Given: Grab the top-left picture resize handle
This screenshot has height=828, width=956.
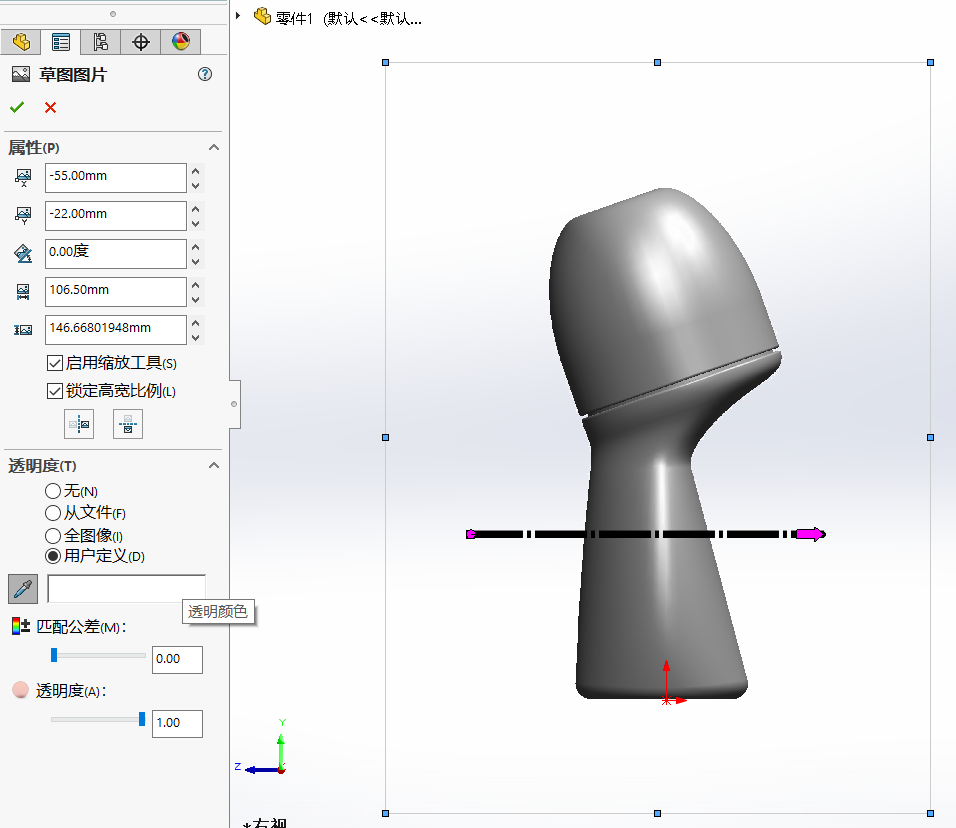Looking at the screenshot, I should point(385,62).
